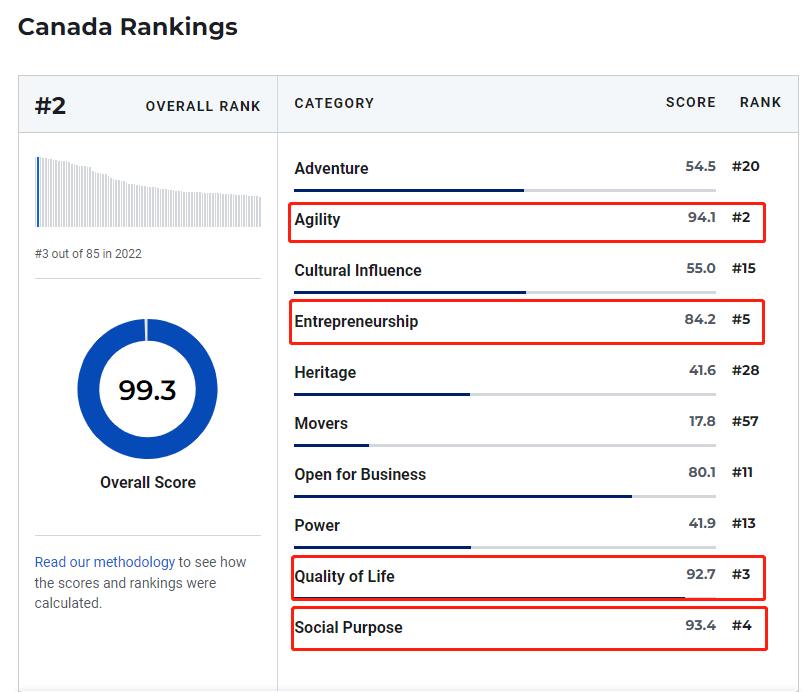Screen dimensions: 803x692
Task: Click the Movers score progress bar
Action: tap(504, 446)
